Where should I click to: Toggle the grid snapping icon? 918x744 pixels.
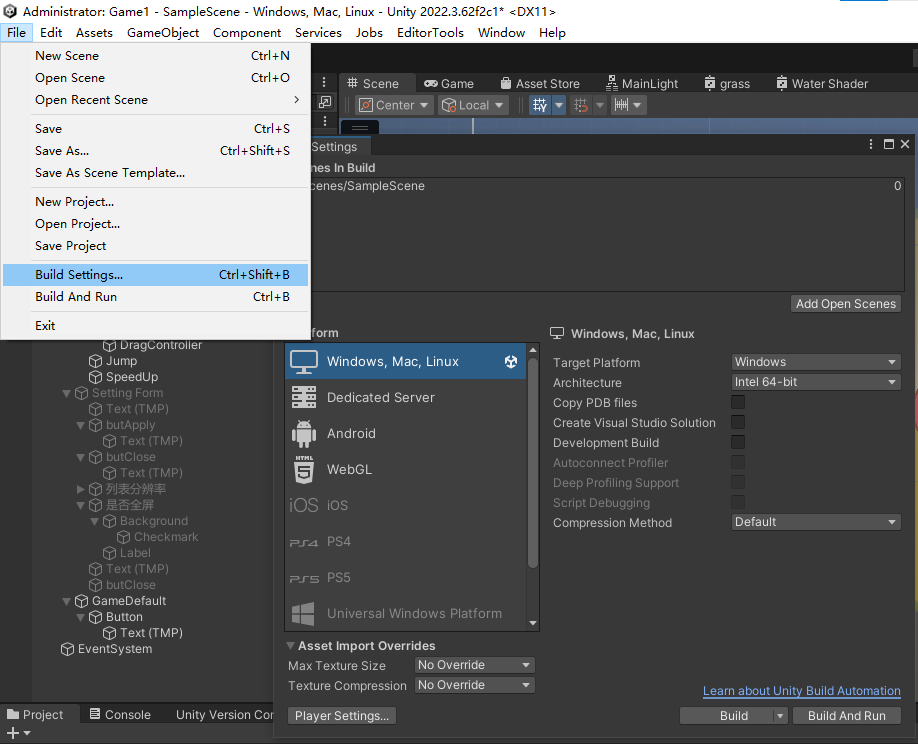[581, 105]
